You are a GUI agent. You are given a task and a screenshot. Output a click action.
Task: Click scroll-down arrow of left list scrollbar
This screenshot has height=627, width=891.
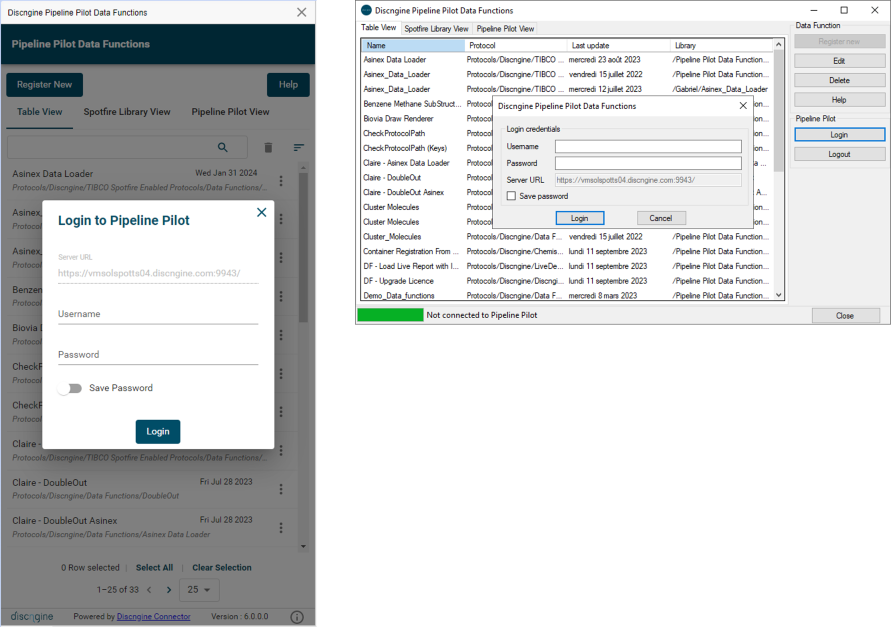click(303, 546)
